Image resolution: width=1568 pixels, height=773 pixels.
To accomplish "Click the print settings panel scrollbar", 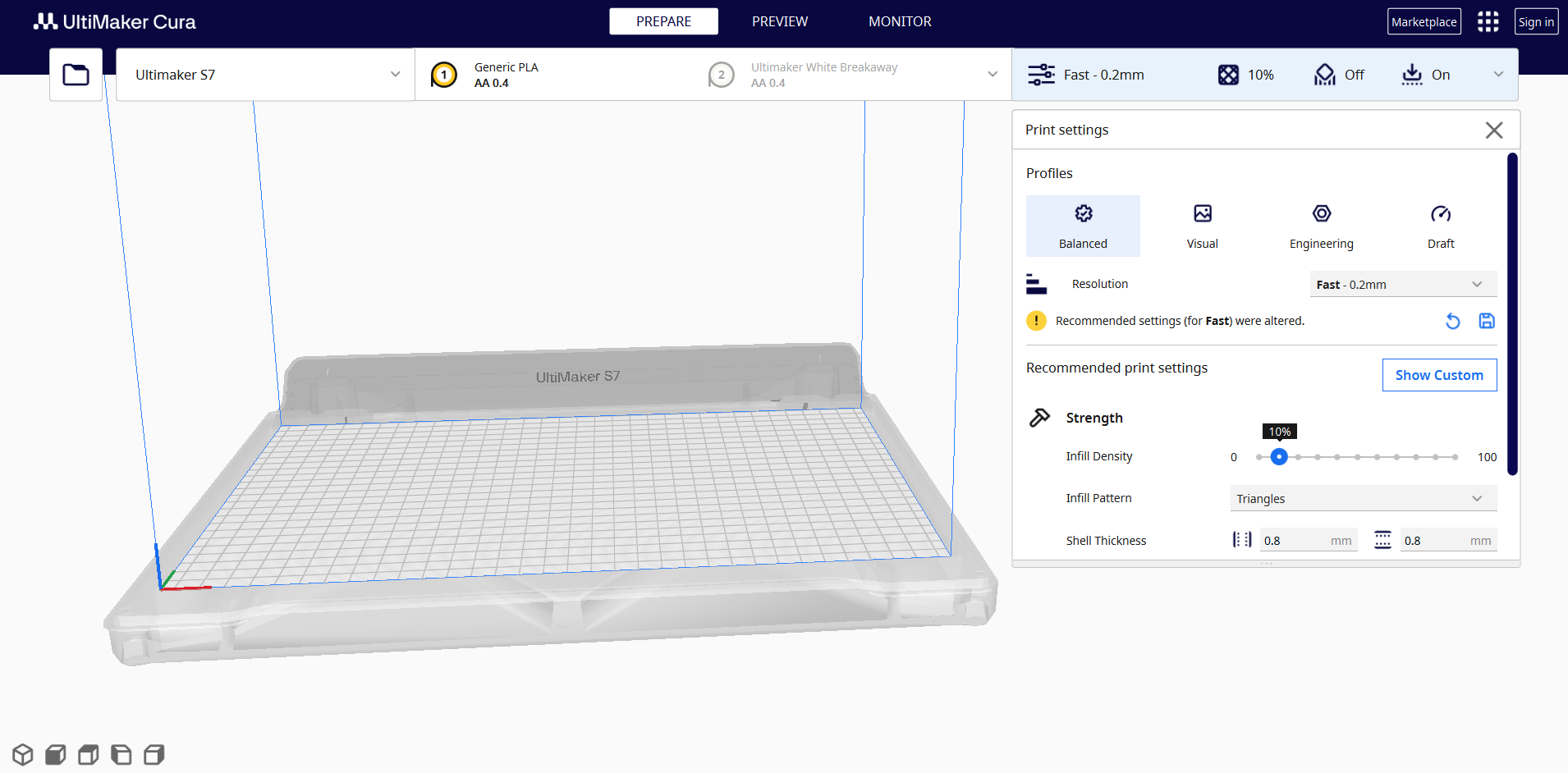I will point(1512,313).
